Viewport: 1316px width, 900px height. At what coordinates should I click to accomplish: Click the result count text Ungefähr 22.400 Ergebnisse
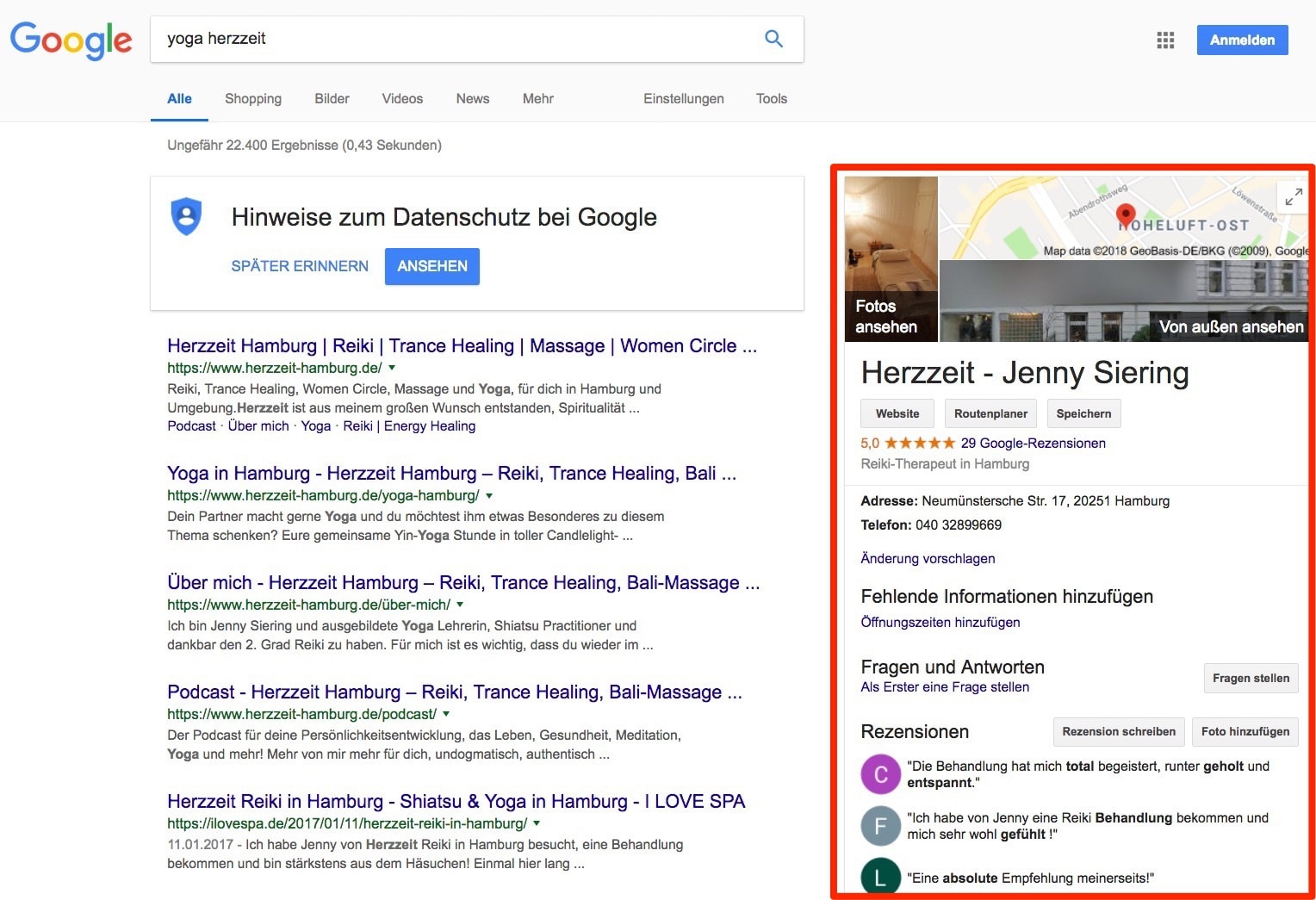[304, 145]
